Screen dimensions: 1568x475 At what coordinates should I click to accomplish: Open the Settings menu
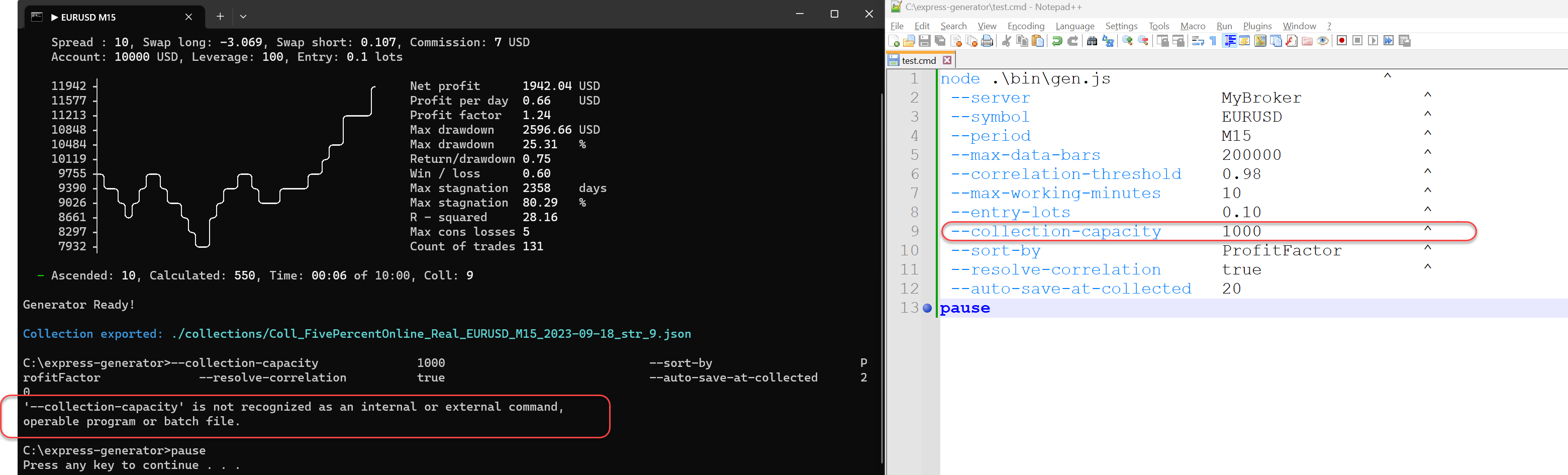point(1121,26)
